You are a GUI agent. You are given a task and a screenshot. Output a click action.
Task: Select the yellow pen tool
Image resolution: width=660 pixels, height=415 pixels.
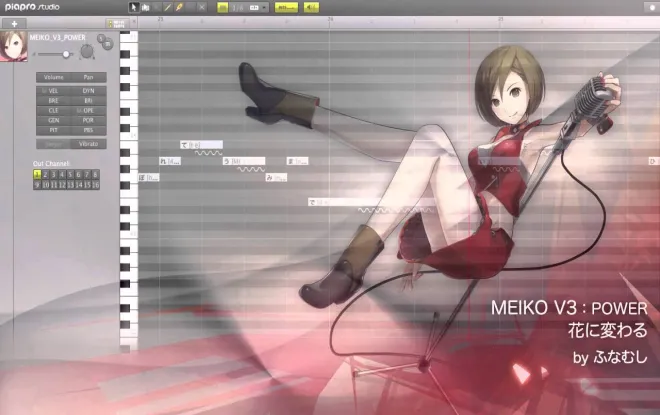coord(179,8)
